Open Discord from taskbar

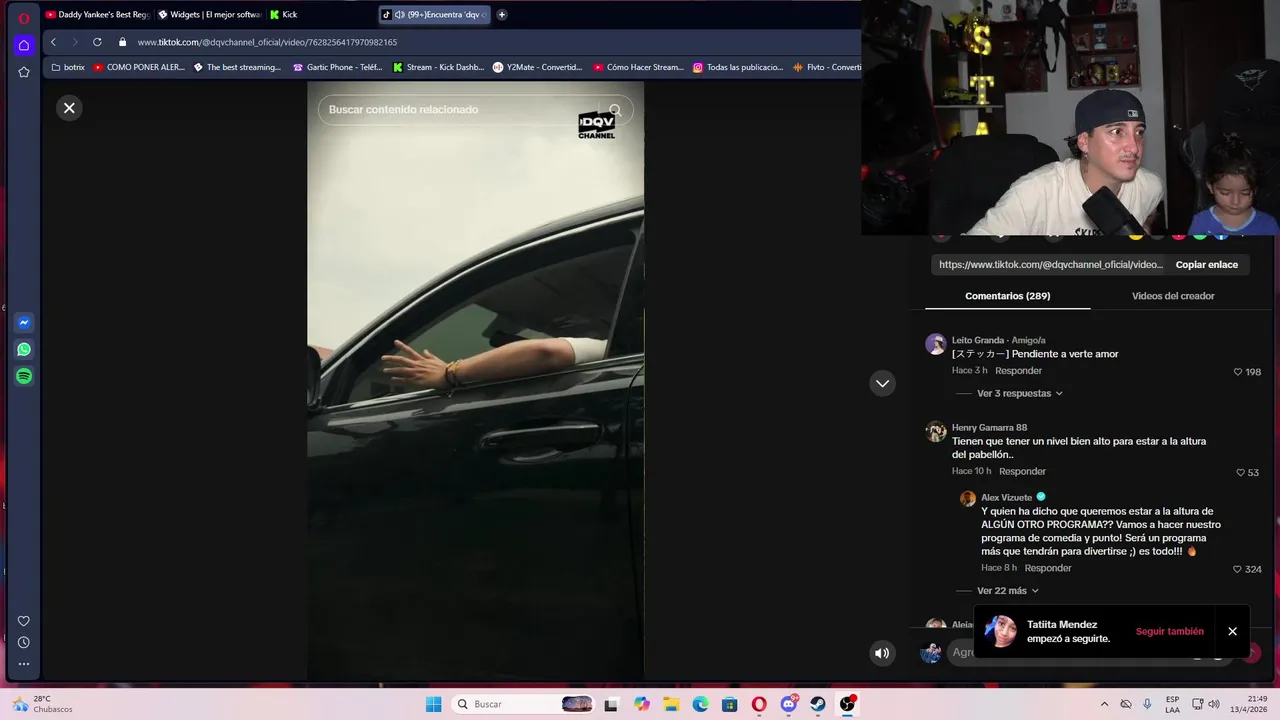(x=788, y=704)
